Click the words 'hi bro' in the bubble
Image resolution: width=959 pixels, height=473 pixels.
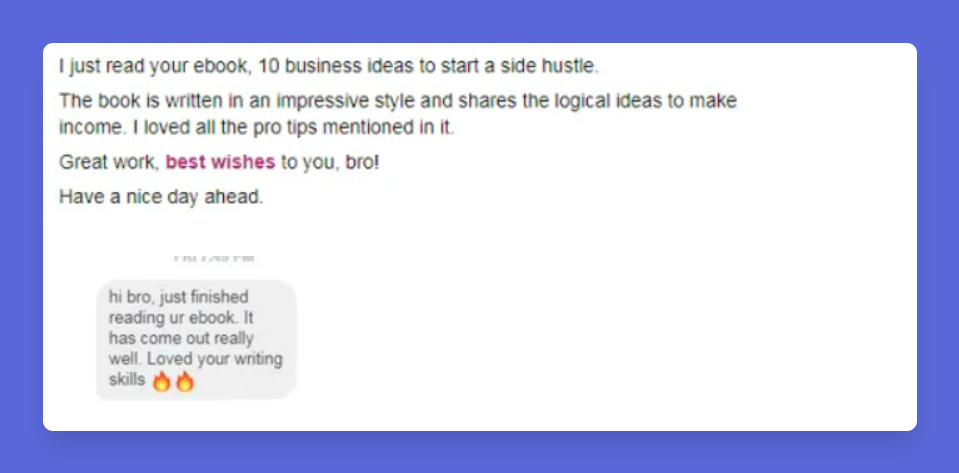click(x=127, y=297)
